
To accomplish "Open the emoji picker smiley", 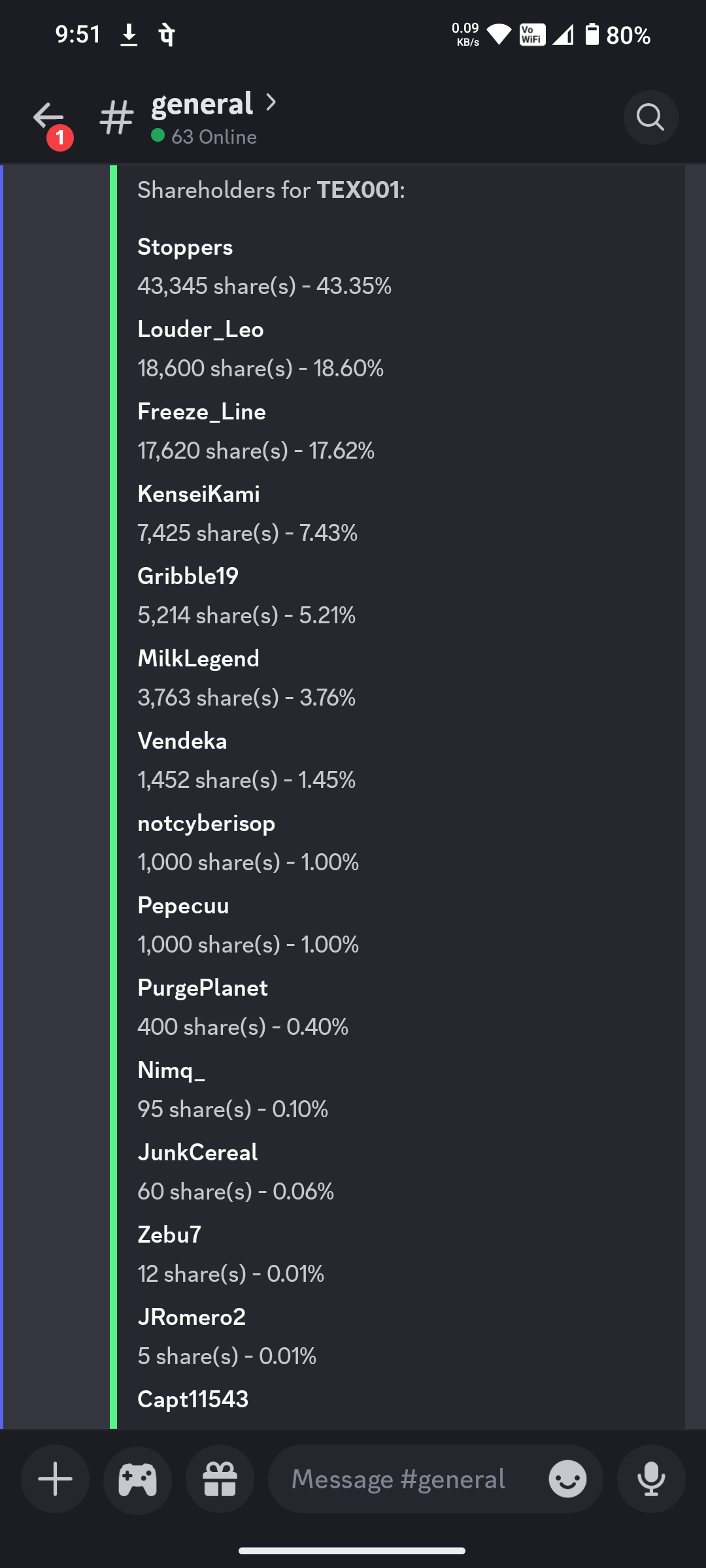I will coord(567,1478).
